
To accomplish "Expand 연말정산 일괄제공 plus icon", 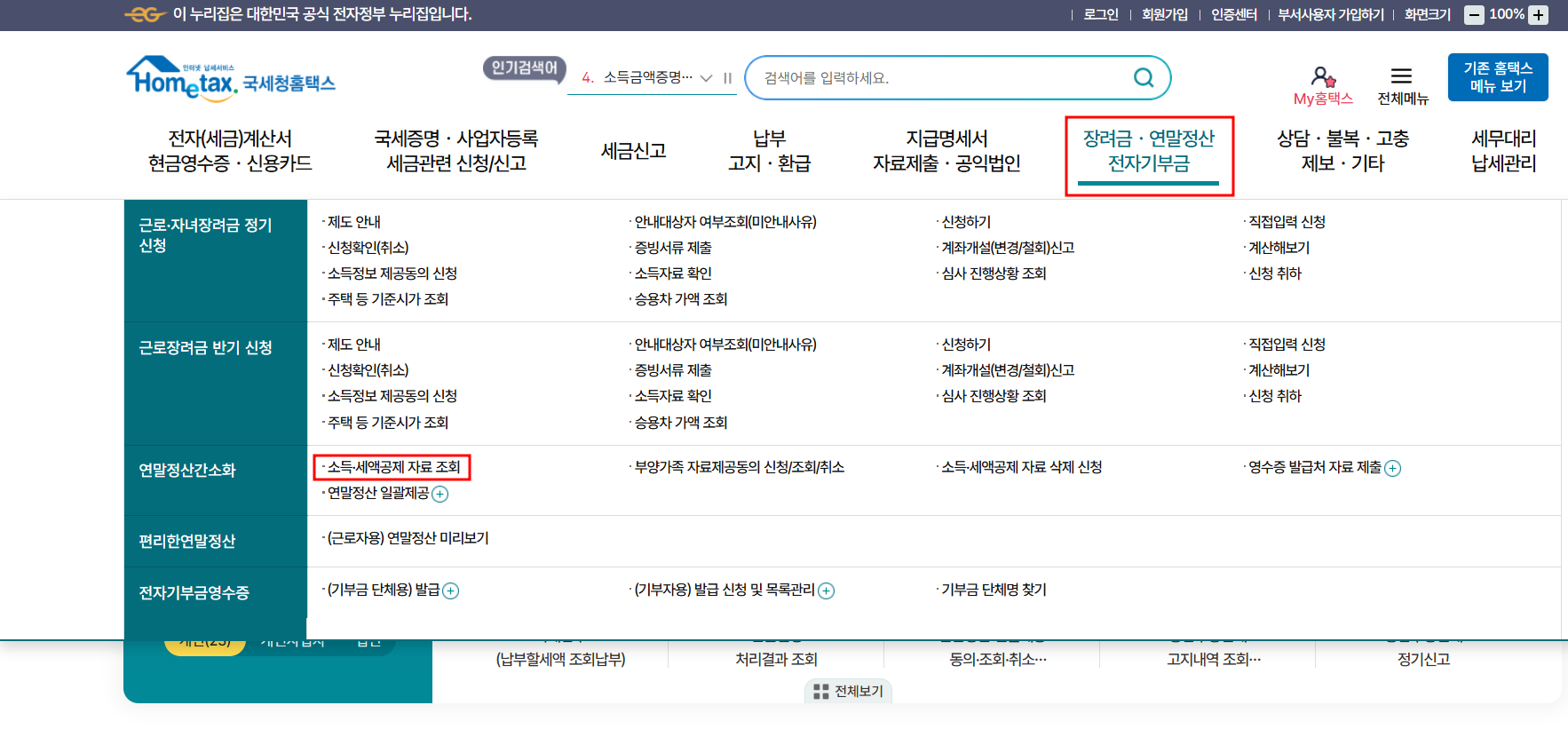I will point(440,494).
